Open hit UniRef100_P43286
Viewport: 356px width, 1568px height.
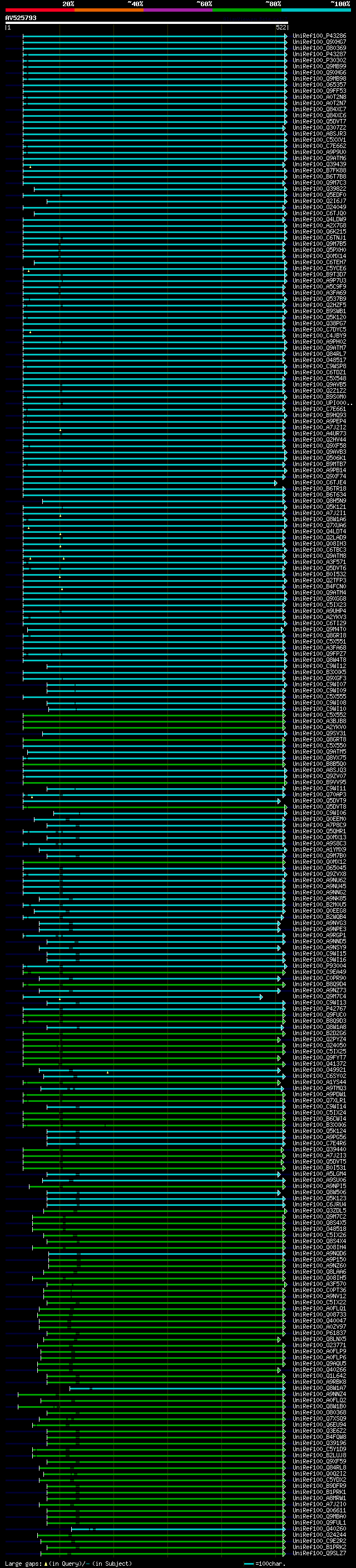(x=319, y=36)
